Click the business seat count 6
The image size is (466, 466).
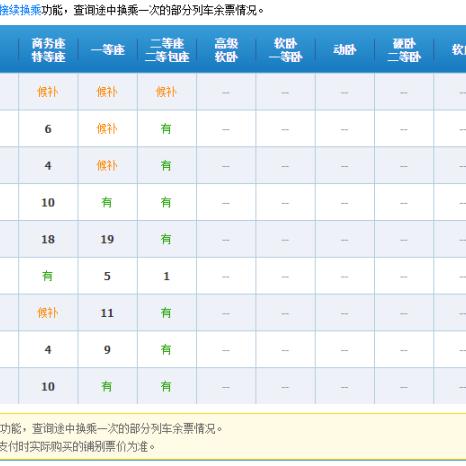48,129
